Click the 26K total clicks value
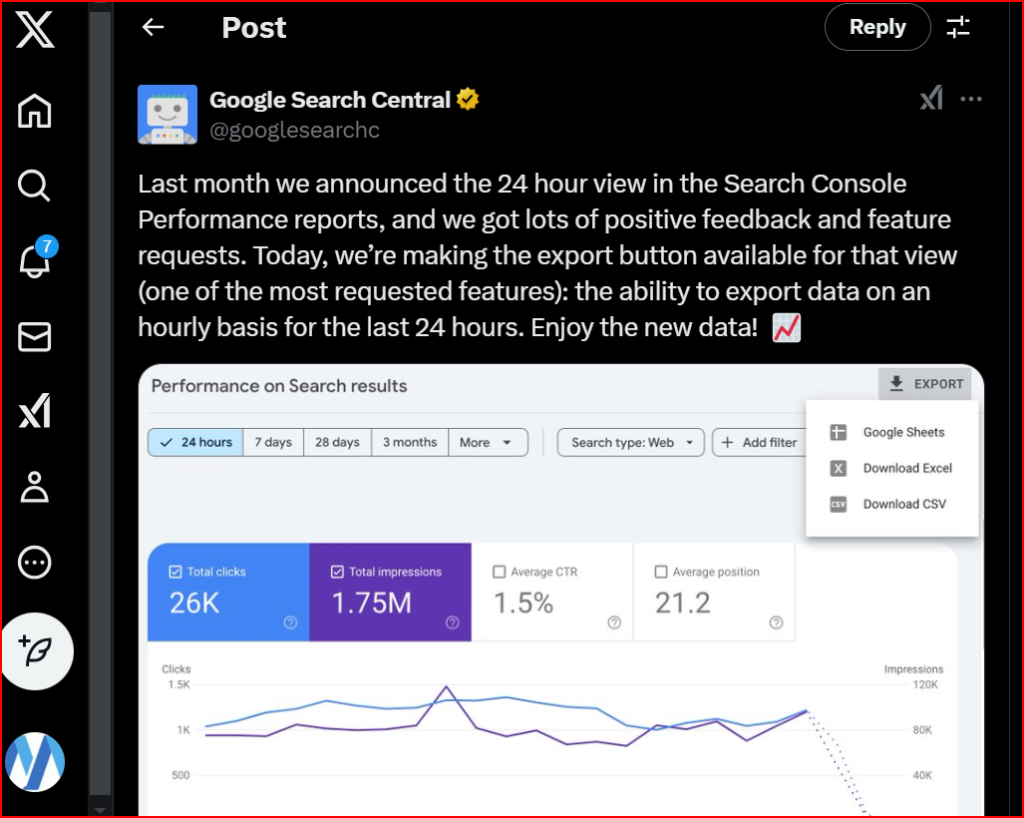Viewport: 1024px width, 818px height. pos(195,603)
